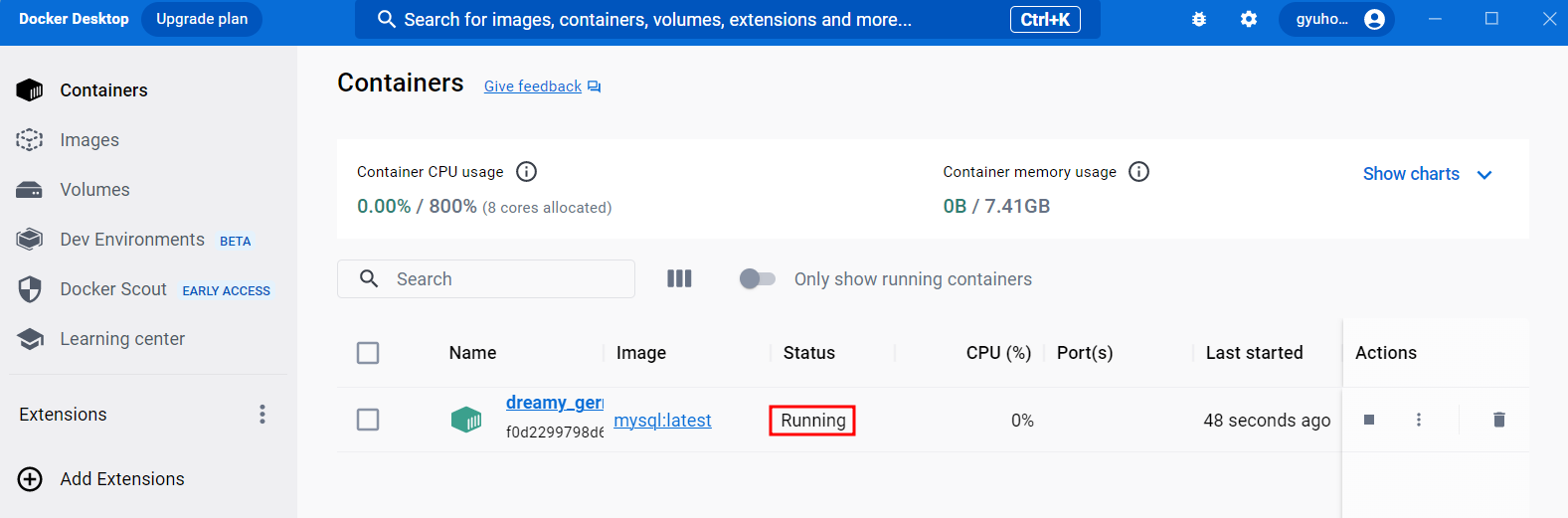Show CPU usage info tooltip icon
Image resolution: width=1568 pixels, height=518 pixels.
527,172
